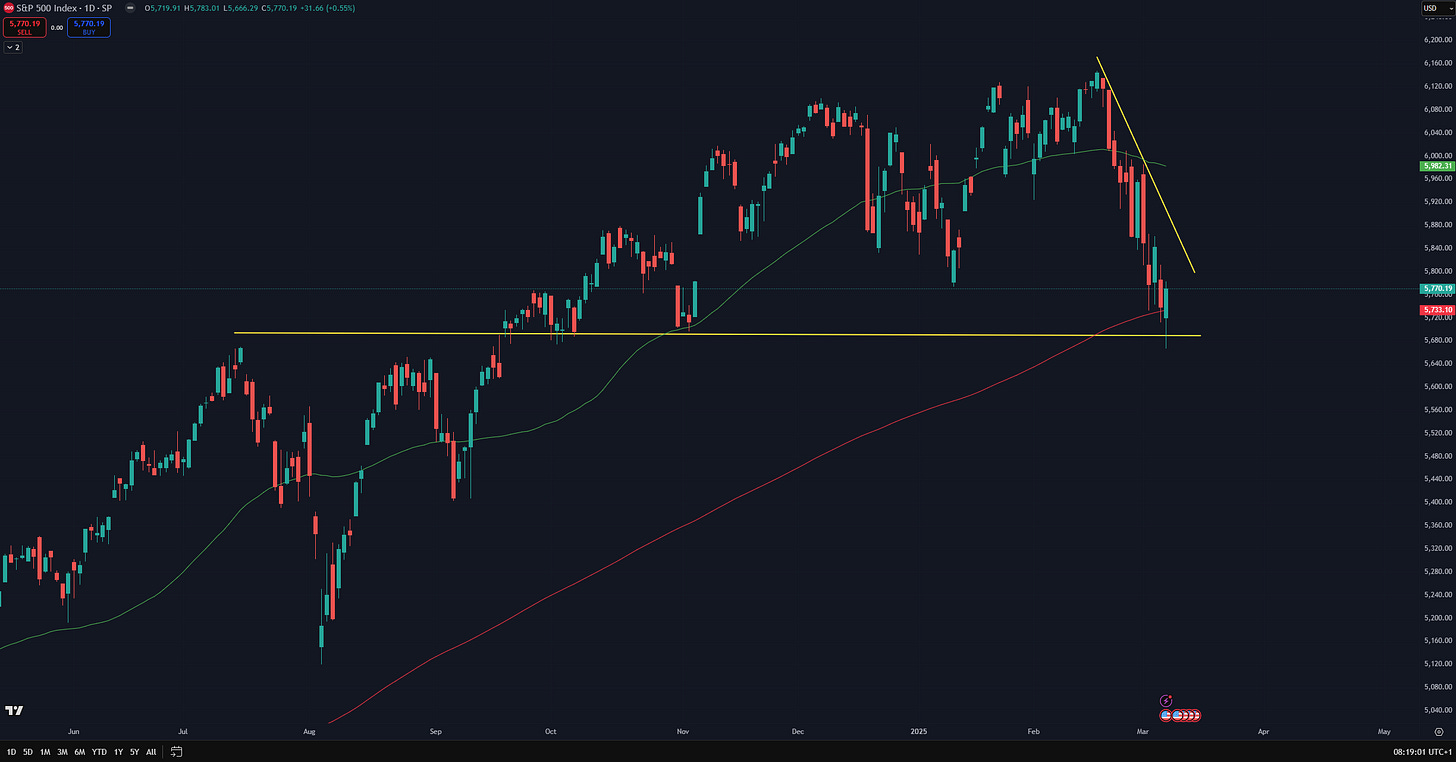
Task: Select the 6M time range
Action: (x=80, y=751)
